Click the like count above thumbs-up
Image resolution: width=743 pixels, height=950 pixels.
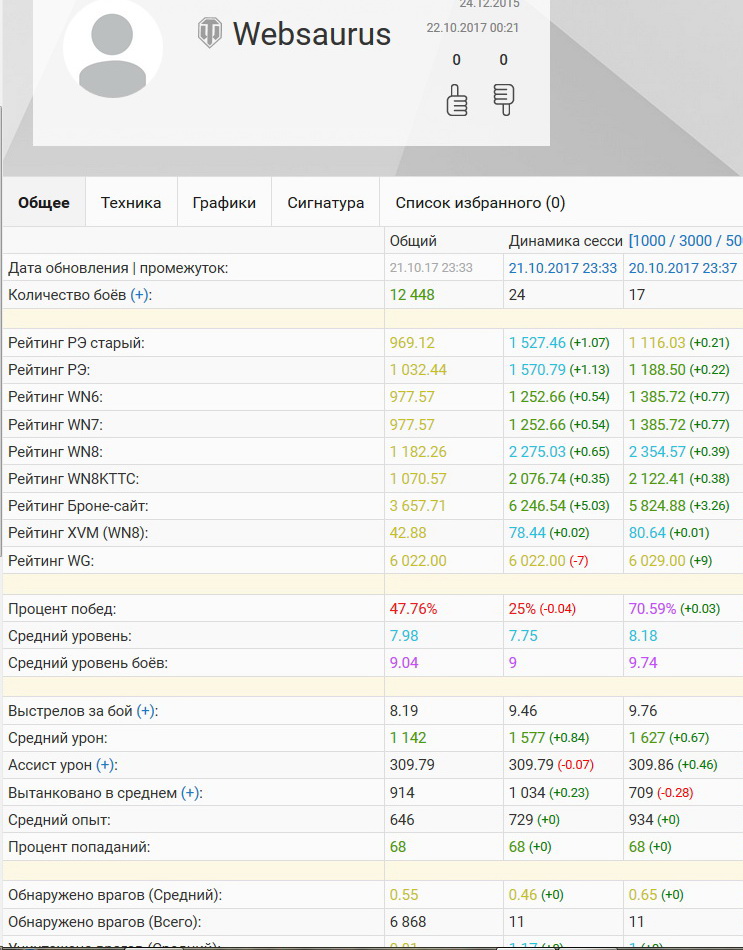point(457,60)
